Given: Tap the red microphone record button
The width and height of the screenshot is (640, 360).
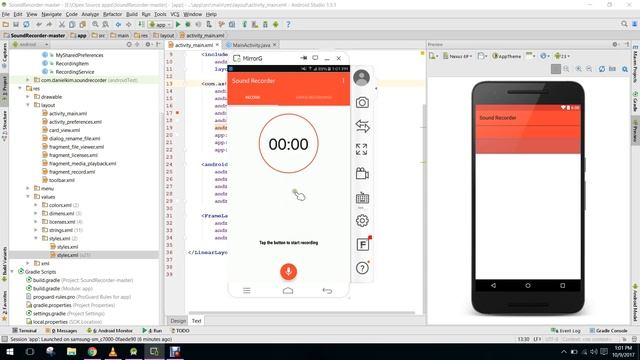Looking at the screenshot, I should (288, 271).
